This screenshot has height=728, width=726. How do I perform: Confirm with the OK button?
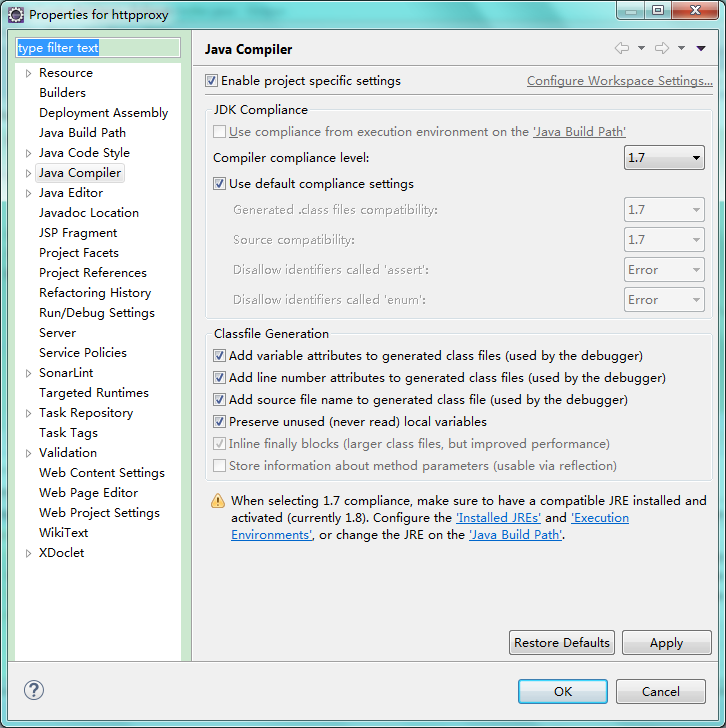563,691
